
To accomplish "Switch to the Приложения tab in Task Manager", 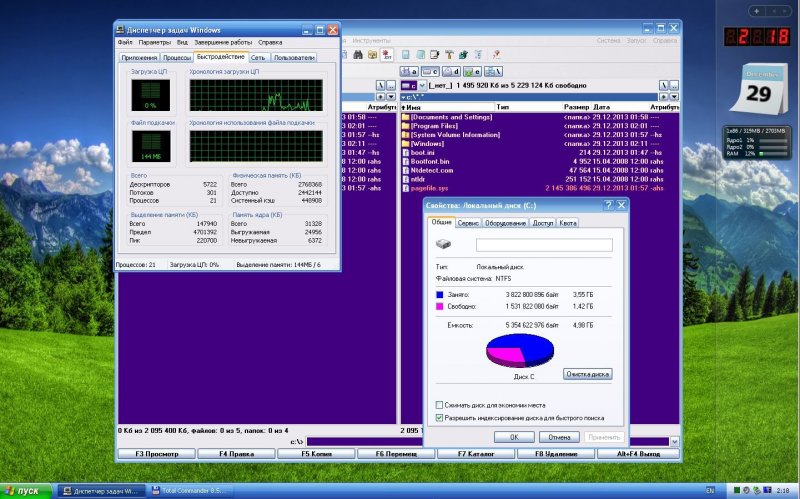I will coord(139,58).
